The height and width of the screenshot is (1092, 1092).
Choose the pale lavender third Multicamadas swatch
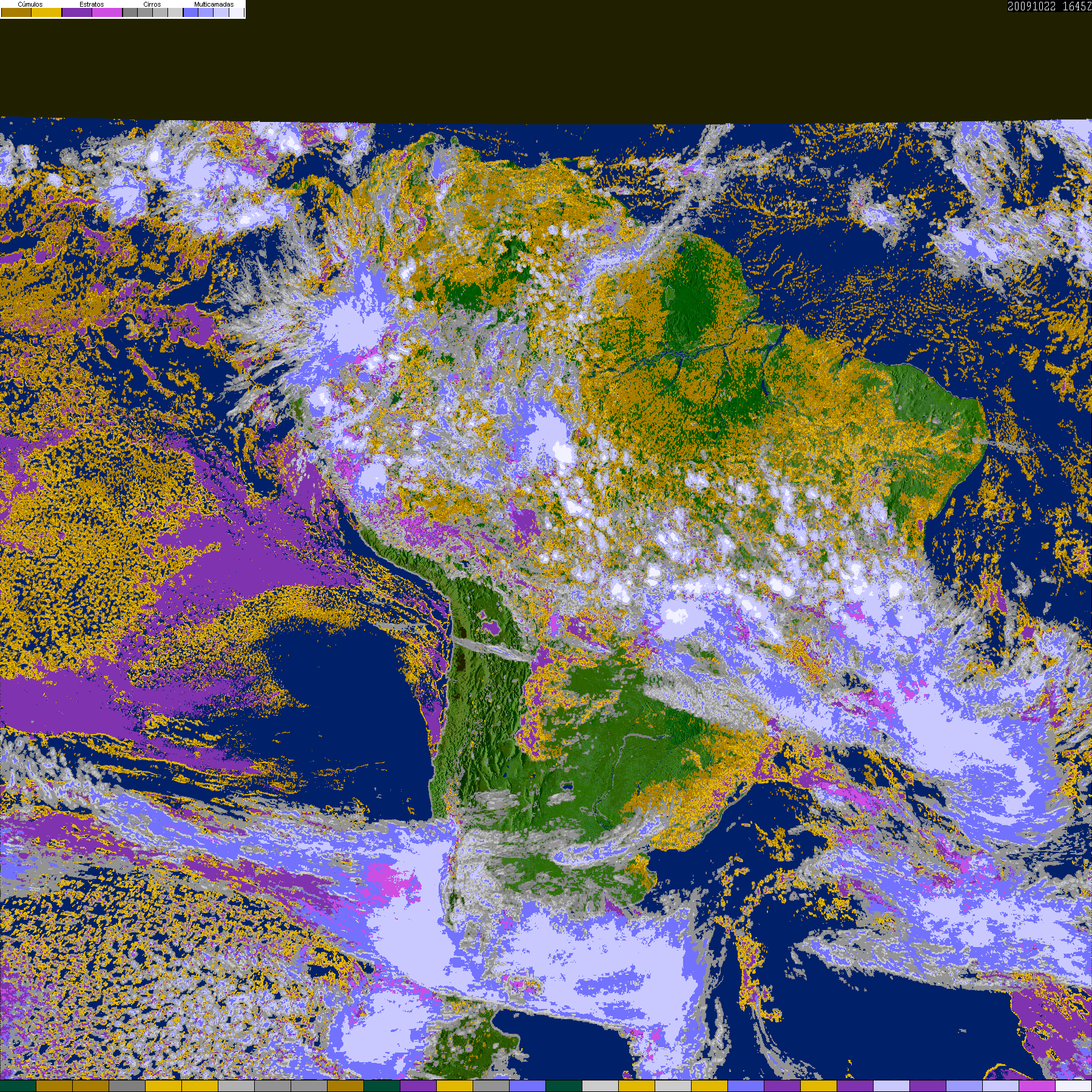221,12
